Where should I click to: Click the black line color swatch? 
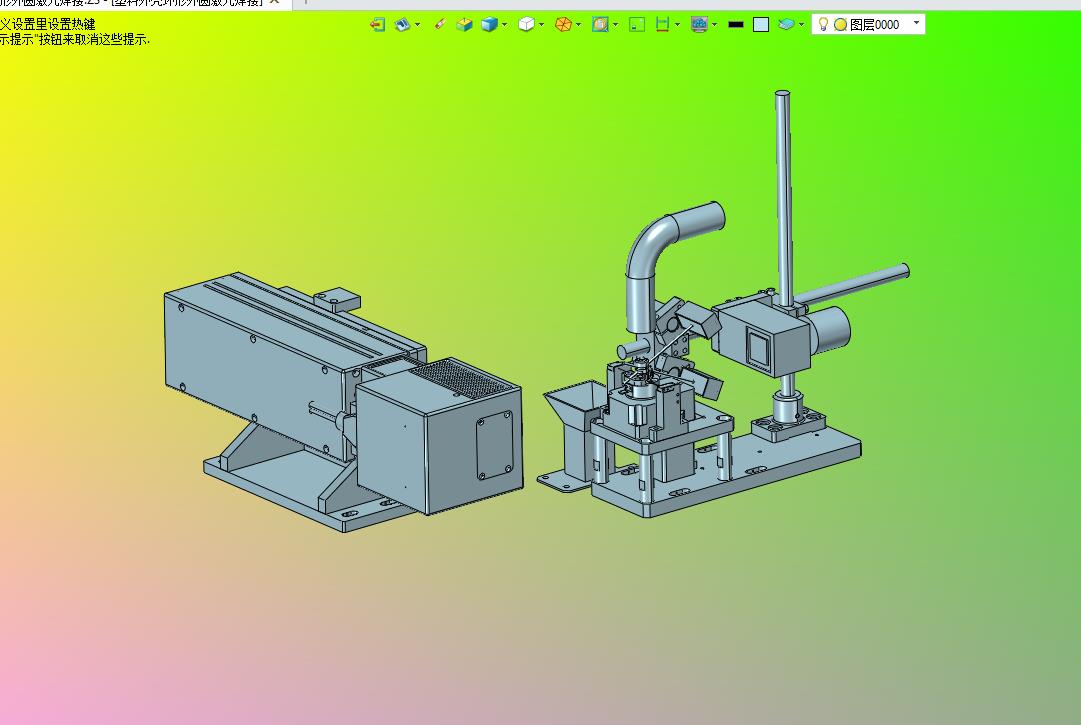pos(736,25)
